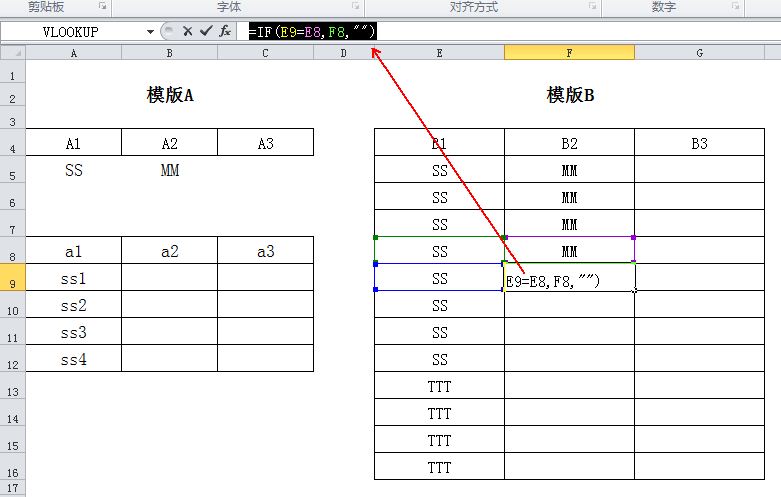
Task: Select column A header
Action: [x=74, y=53]
